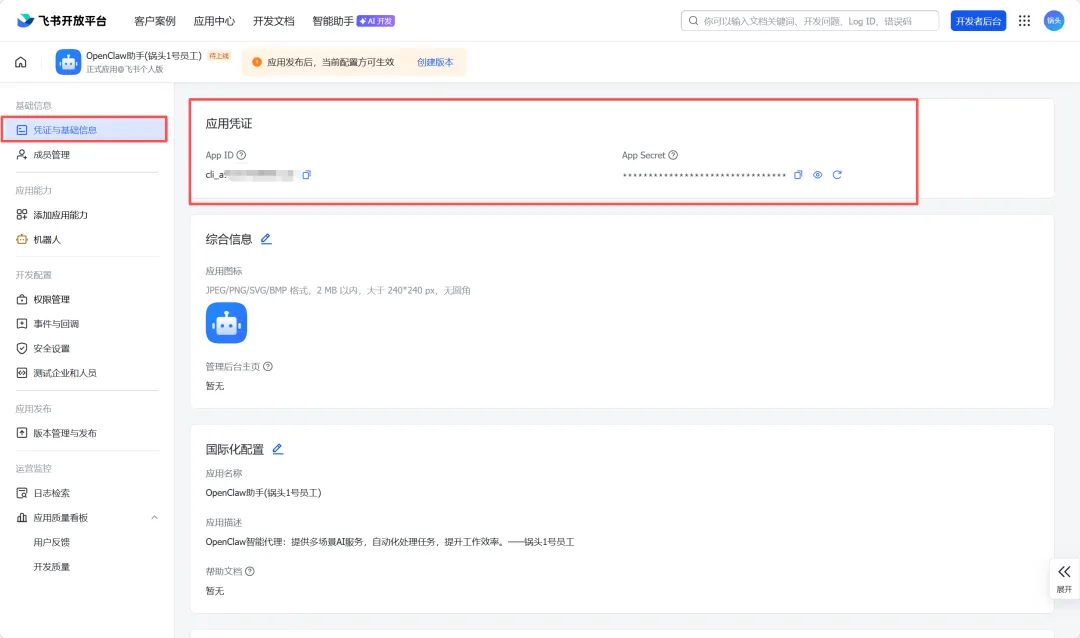
Task: Copy the App ID
Action: pyautogui.click(x=307, y=175)
